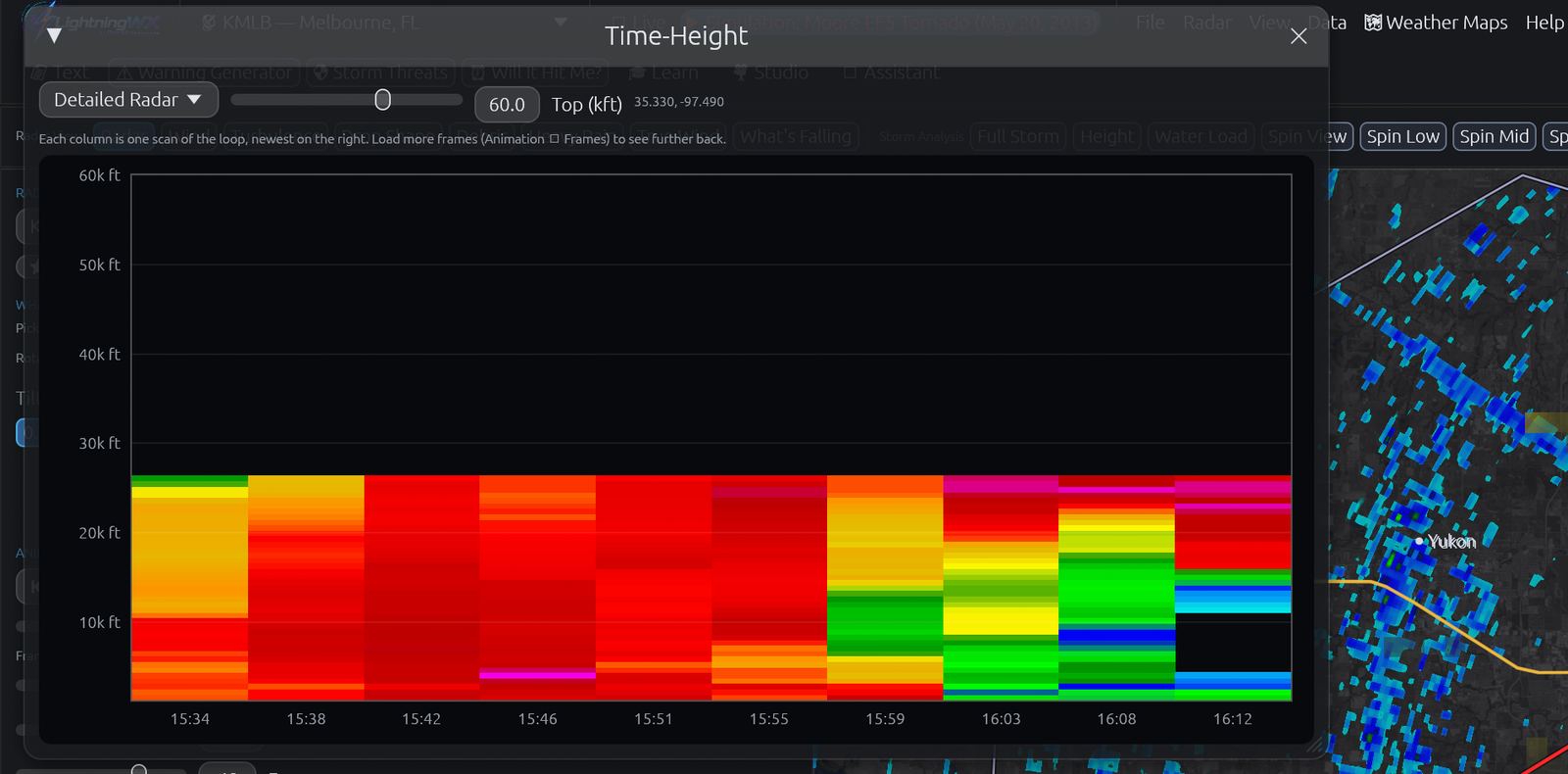Image resolution: width=1568 pixels, height=774 pixels.
Task: Click the 15:59 time label
Action: click(885, 719)
